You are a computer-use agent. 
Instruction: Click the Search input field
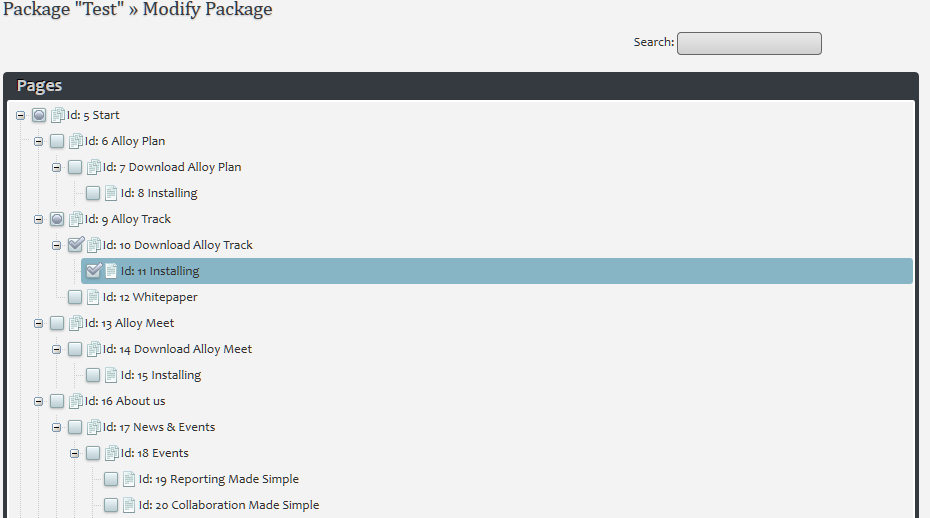point(749,43)
